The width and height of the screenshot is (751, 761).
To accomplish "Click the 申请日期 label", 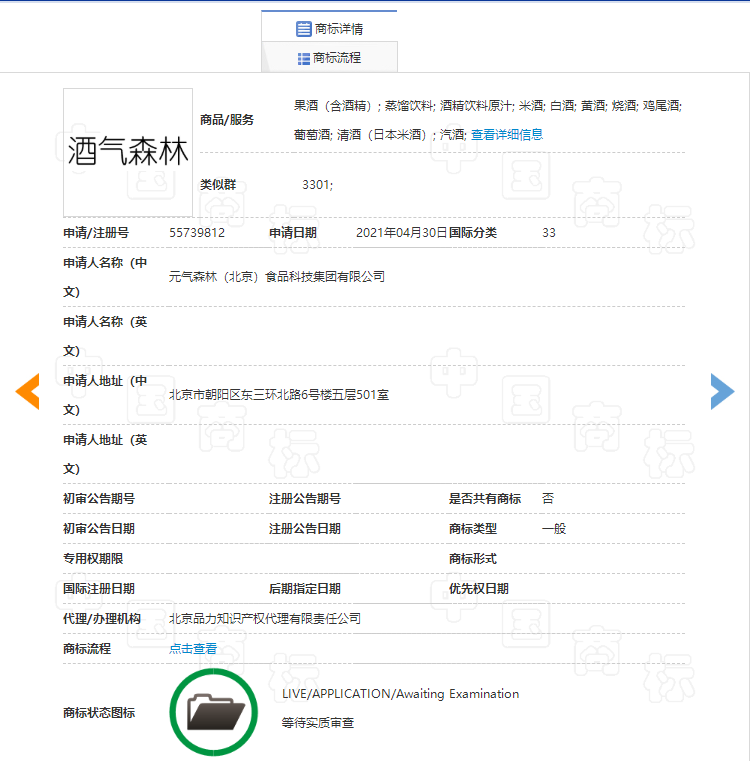I will (x=293, y=232).
